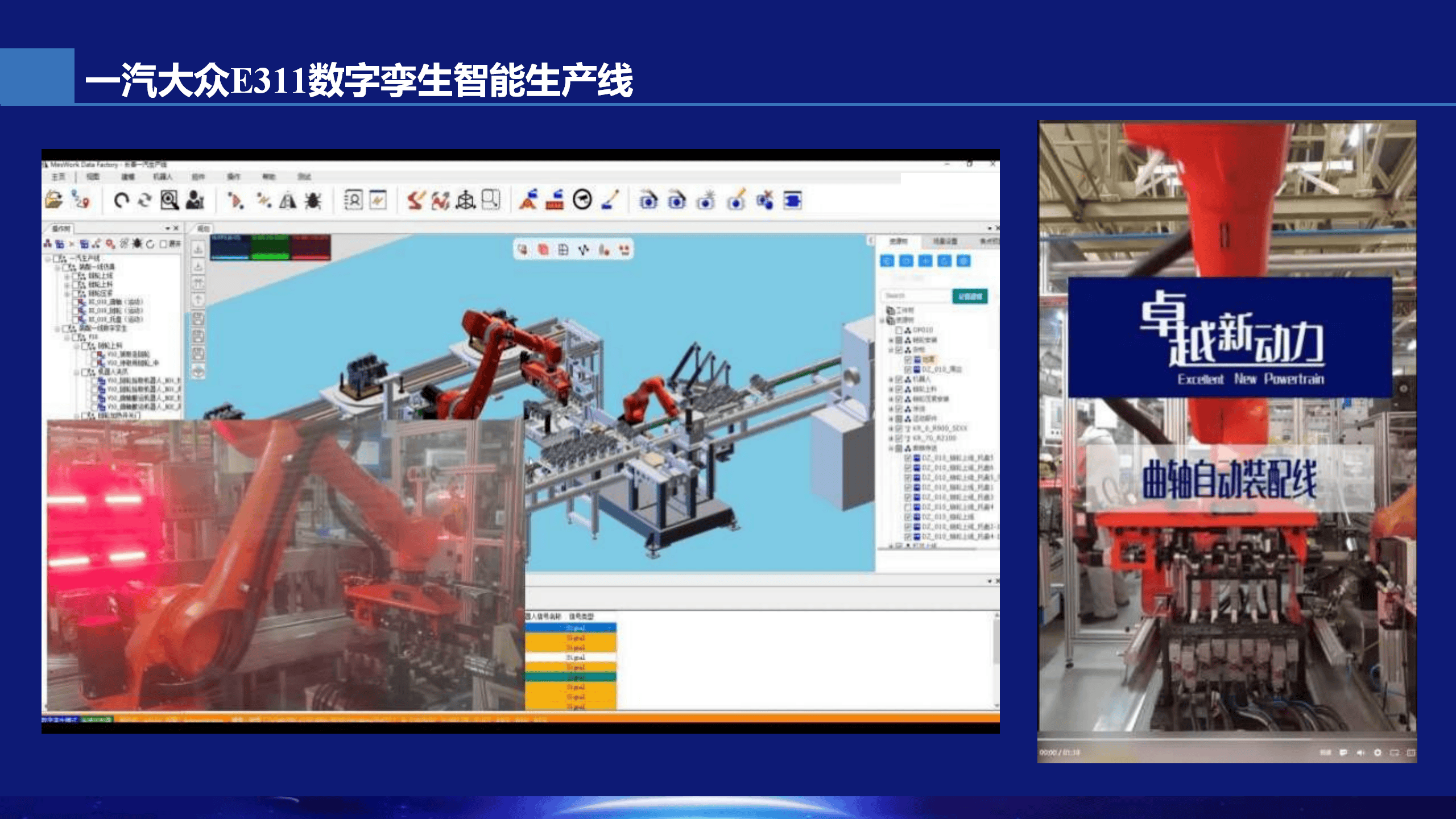
Task: Click the teal button beside the search box
Action: [970, 296]
